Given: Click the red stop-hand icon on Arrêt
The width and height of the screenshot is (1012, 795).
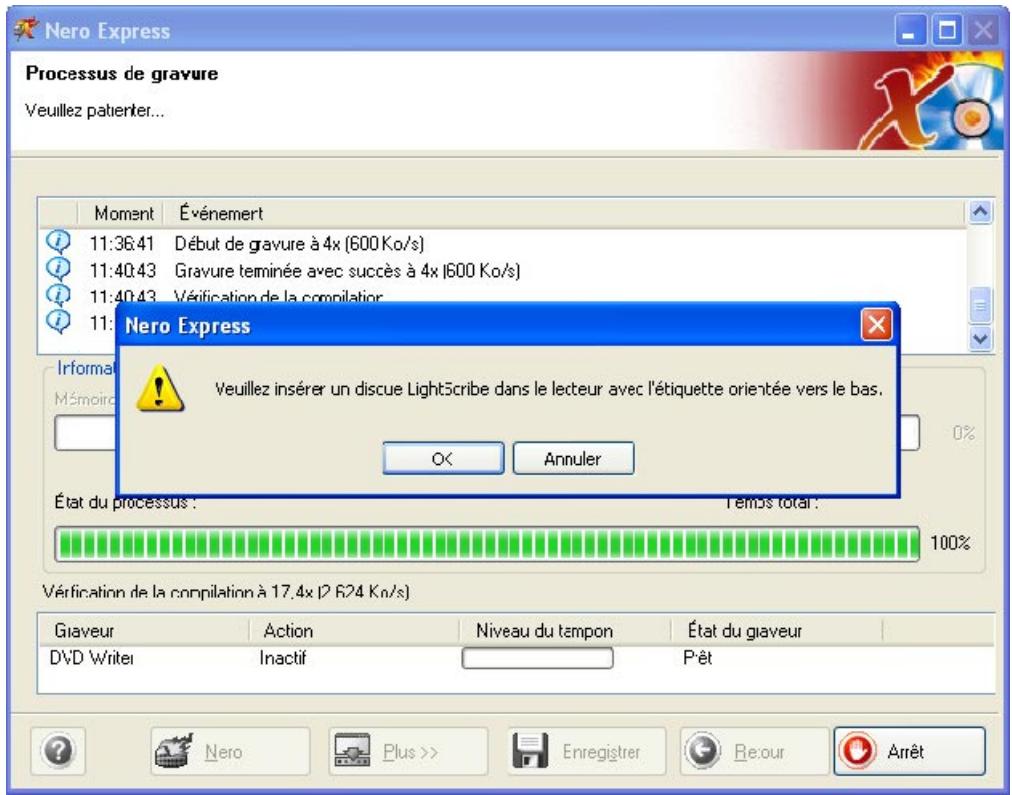Looking at the screenshot, I should click(x=856, y=751).
